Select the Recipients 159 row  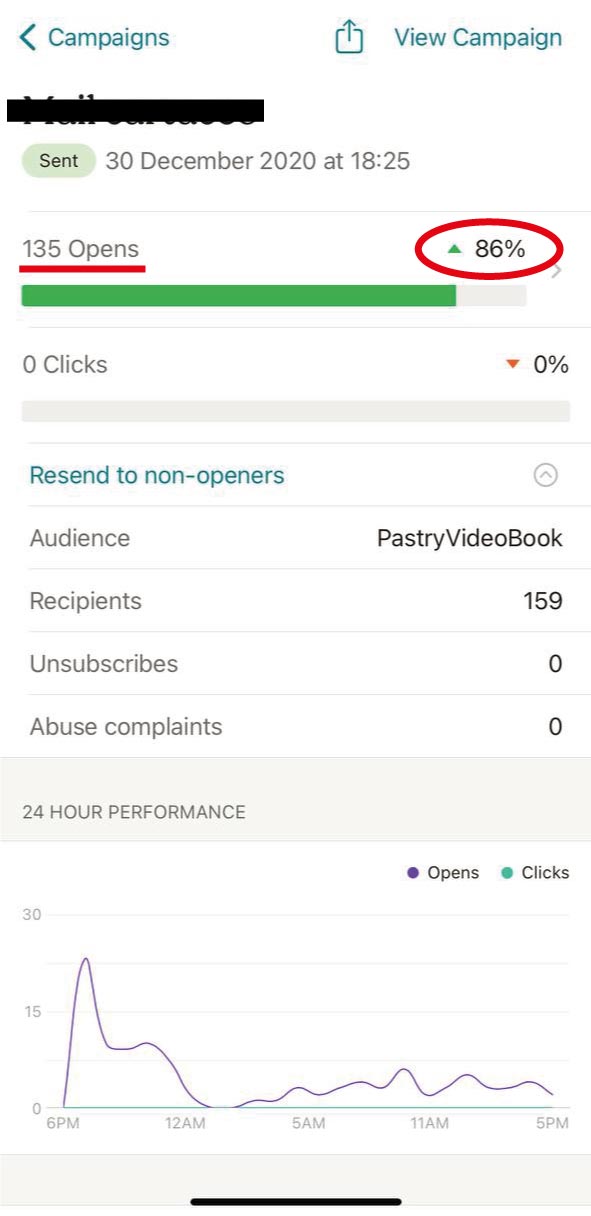tap(296, 601)
